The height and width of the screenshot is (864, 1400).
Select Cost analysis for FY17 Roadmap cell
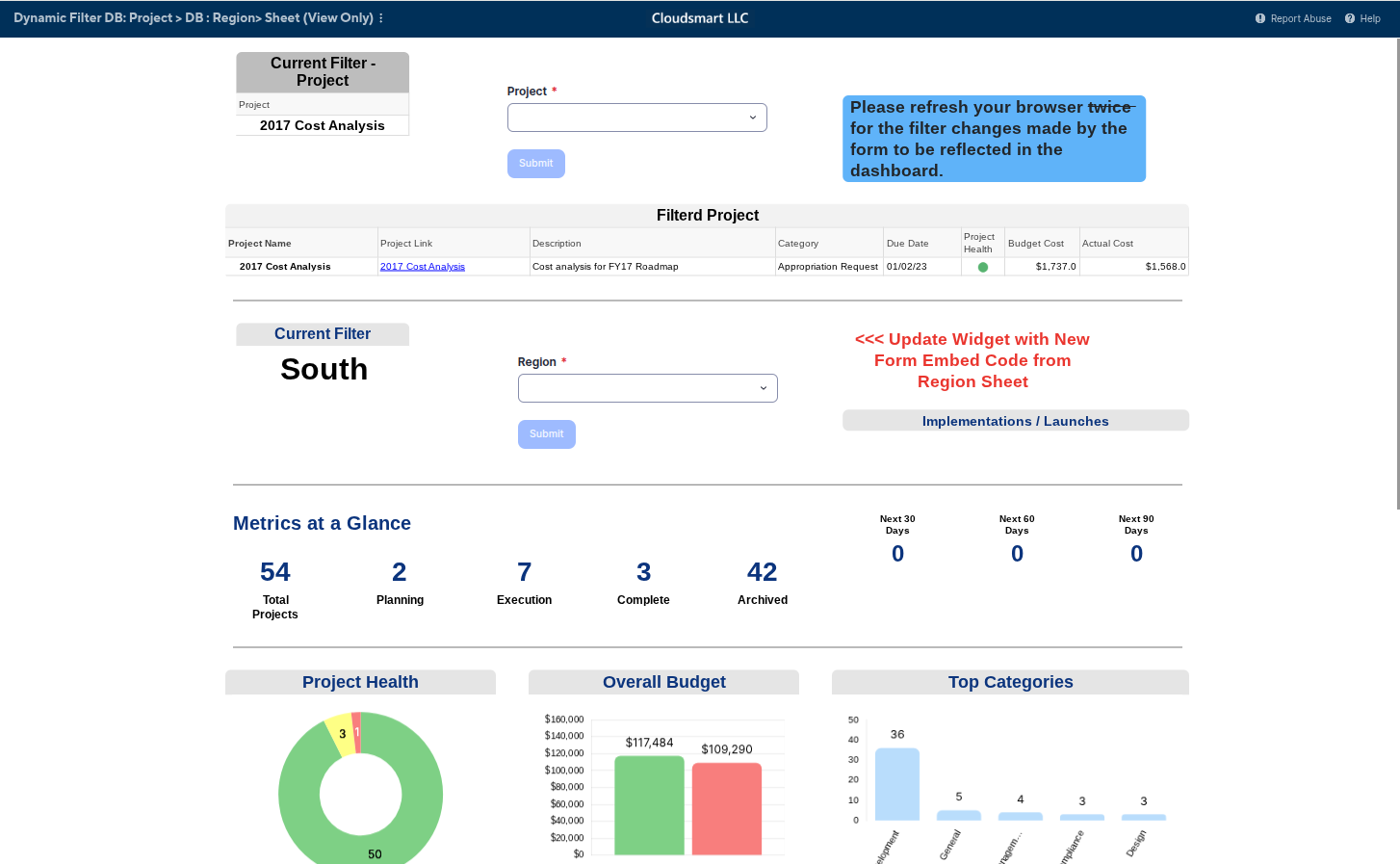pos(653,267)
